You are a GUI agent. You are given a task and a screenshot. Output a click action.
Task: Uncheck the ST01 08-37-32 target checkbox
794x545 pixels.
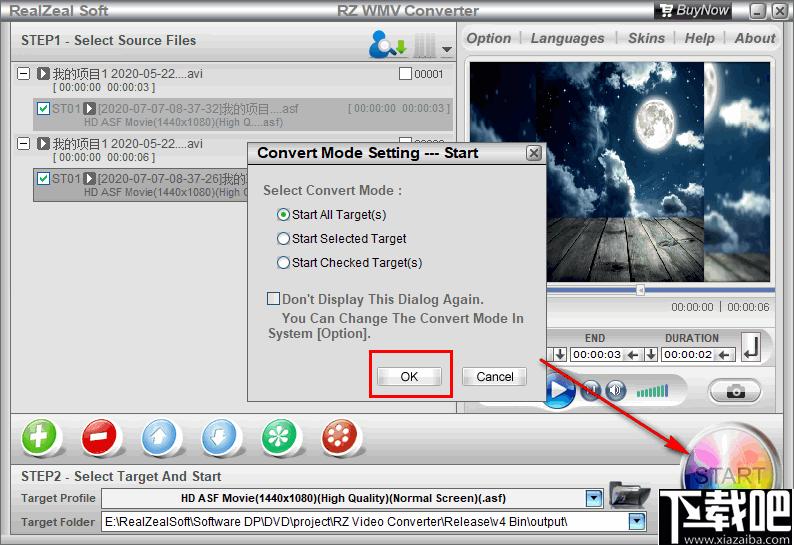(x=44, y=108)
